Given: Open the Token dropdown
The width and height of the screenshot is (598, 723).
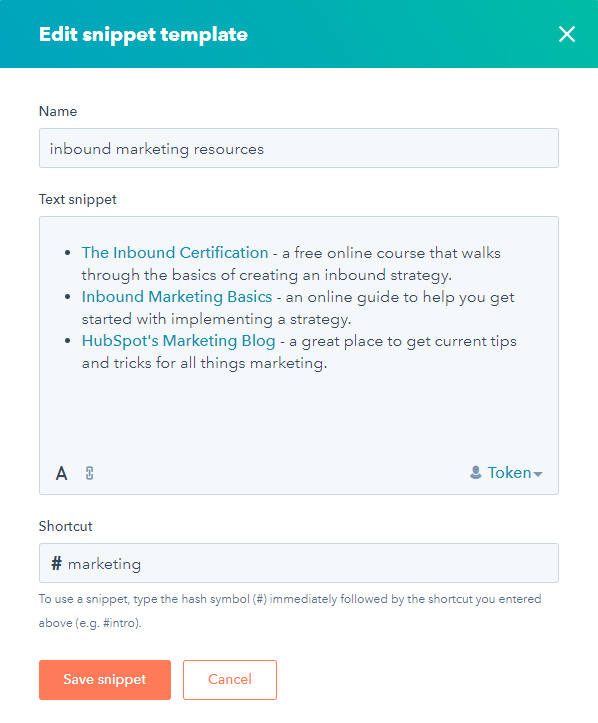Looking at the screenshot, I should (506, 473).
